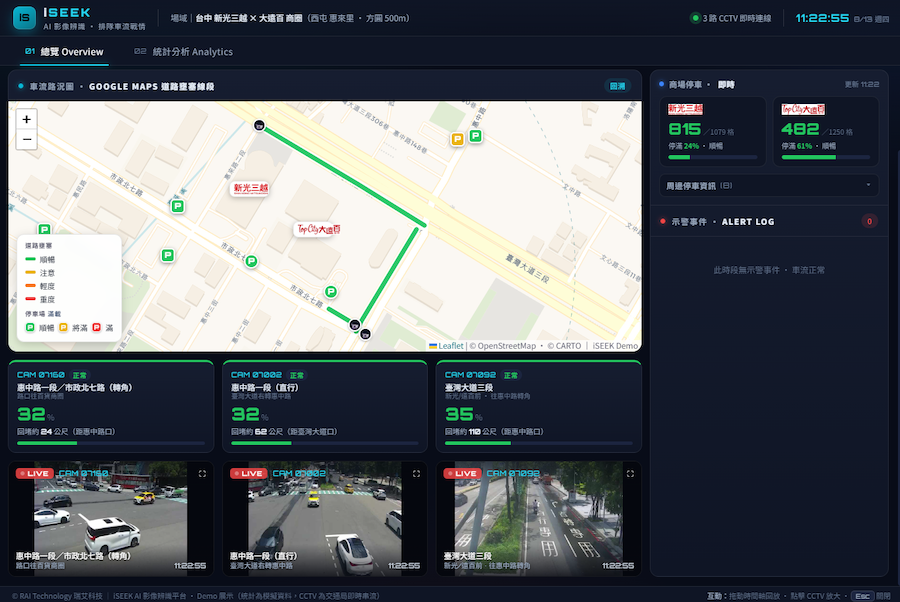Click the Top City 大遠百 map label

(x=319, y=229)
